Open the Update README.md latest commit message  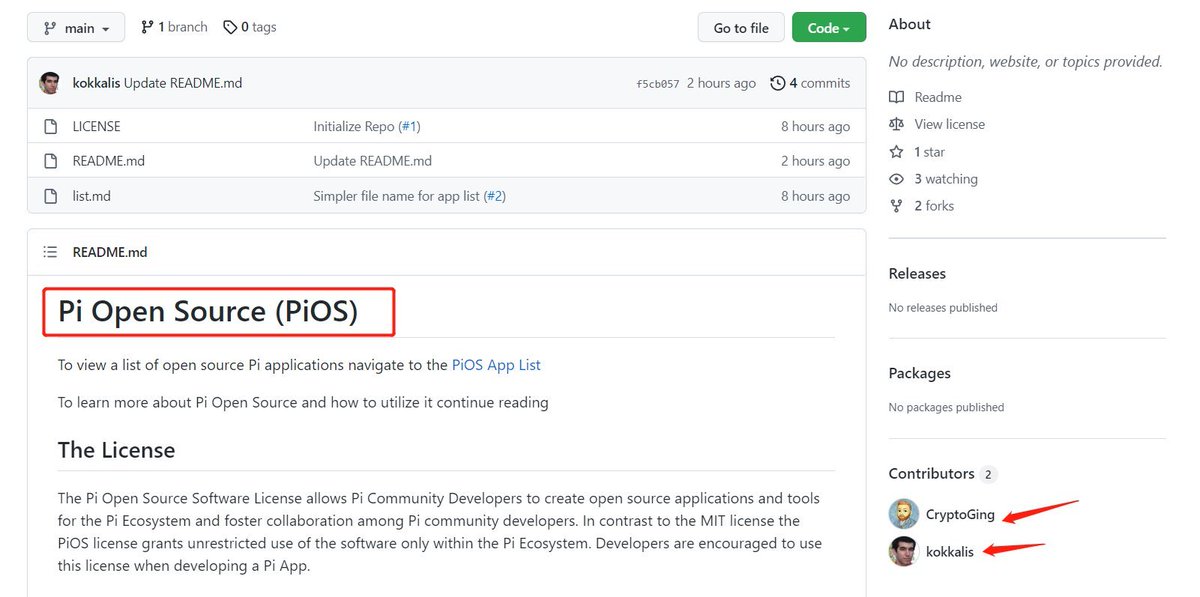[x=183, y=83]
